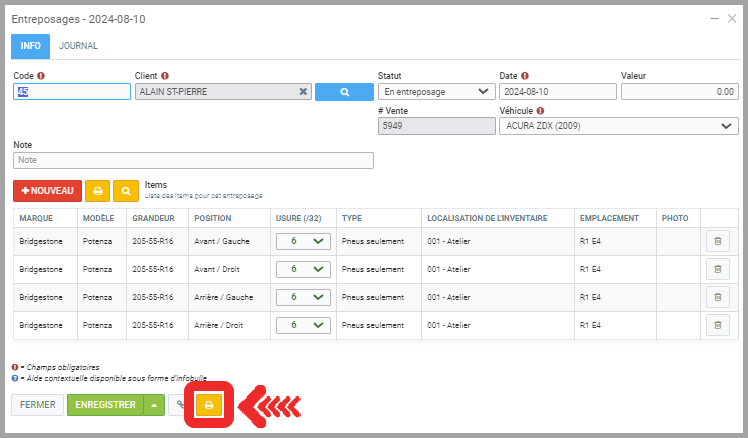Click the blue client search button
The height and width of the screenshot is (438, 748).
pos(343,91)
